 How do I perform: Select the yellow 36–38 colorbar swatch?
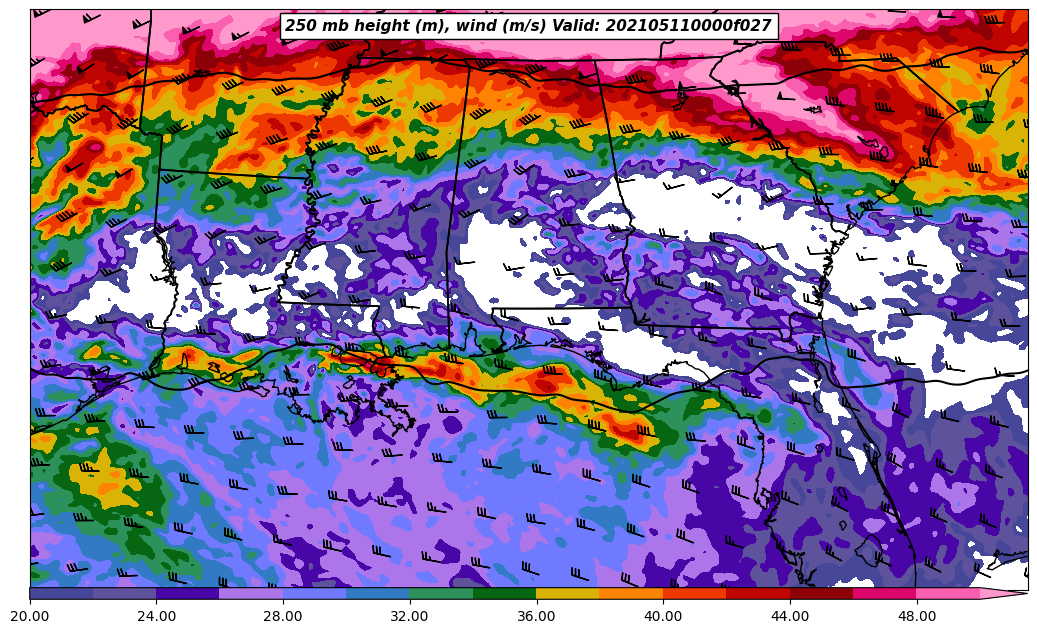(x=568, y=594)
